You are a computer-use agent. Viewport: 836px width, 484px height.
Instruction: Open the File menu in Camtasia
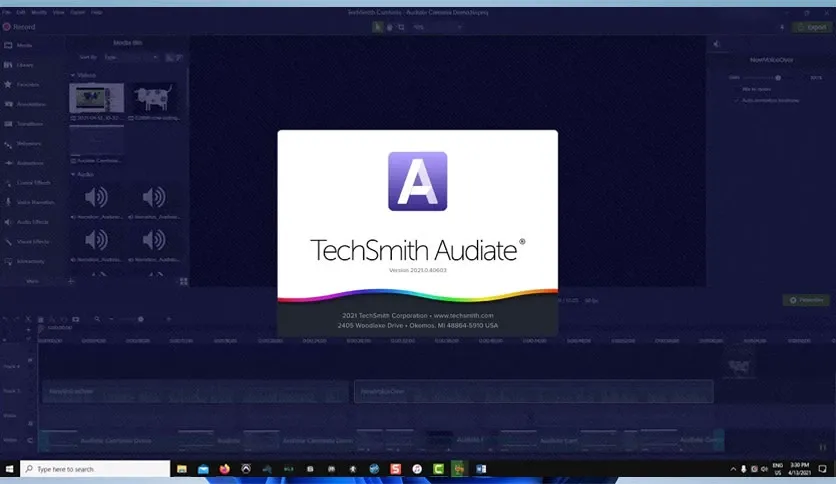[6, 12]
